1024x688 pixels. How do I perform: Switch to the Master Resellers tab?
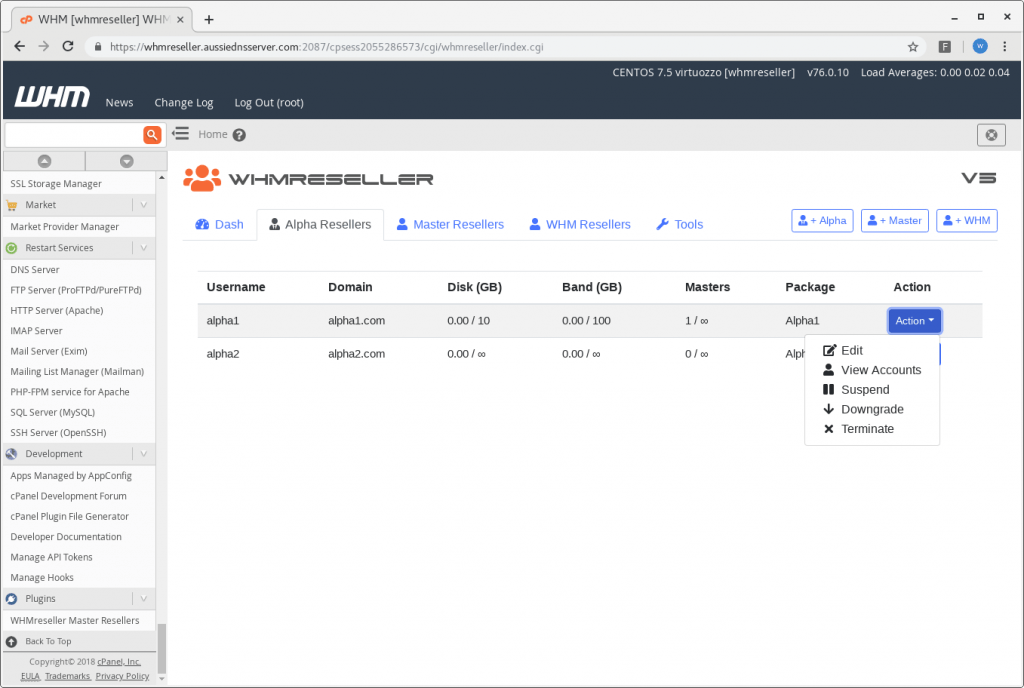tap(449, 224)
